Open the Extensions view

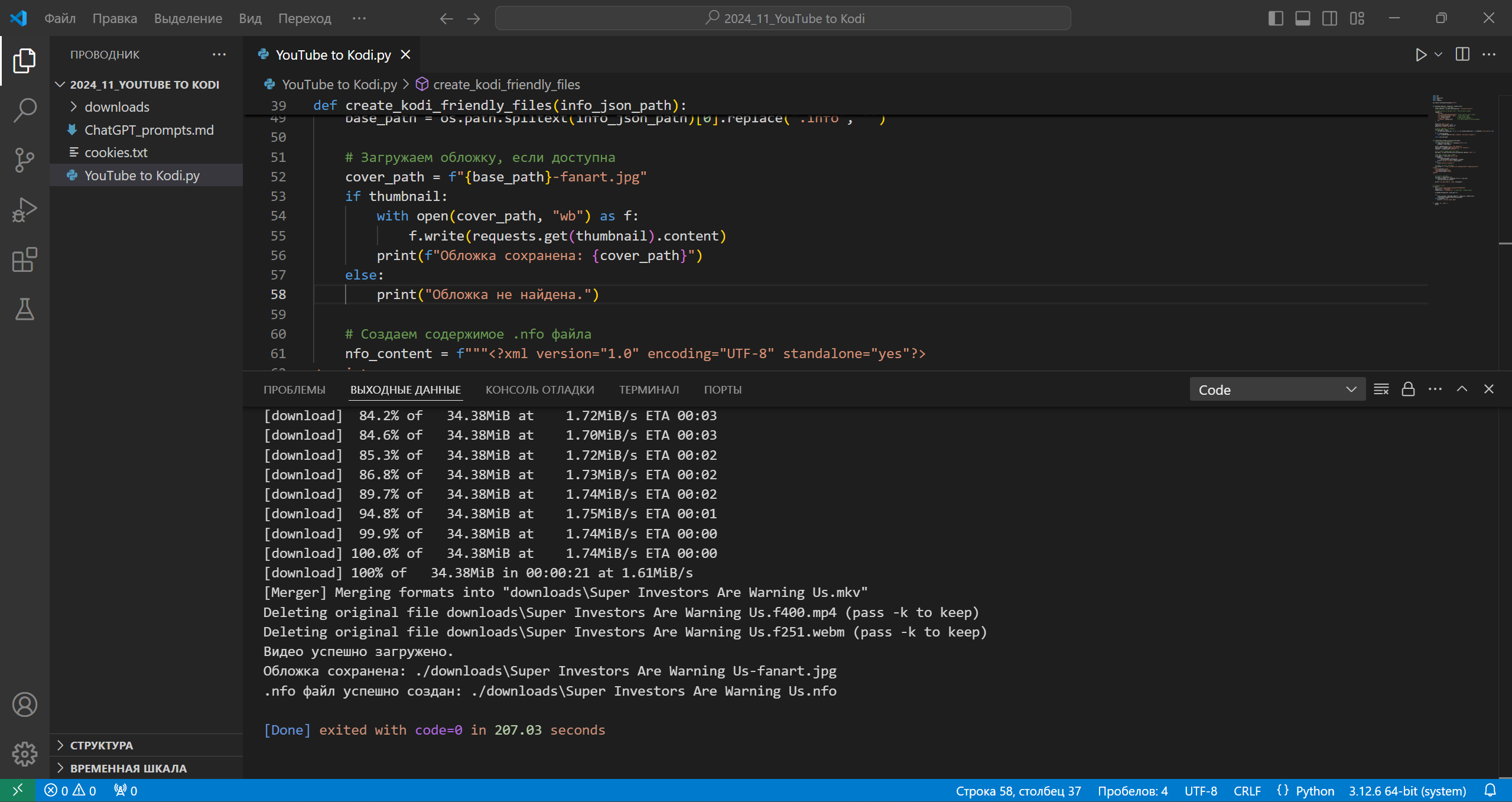pos(24,259)
